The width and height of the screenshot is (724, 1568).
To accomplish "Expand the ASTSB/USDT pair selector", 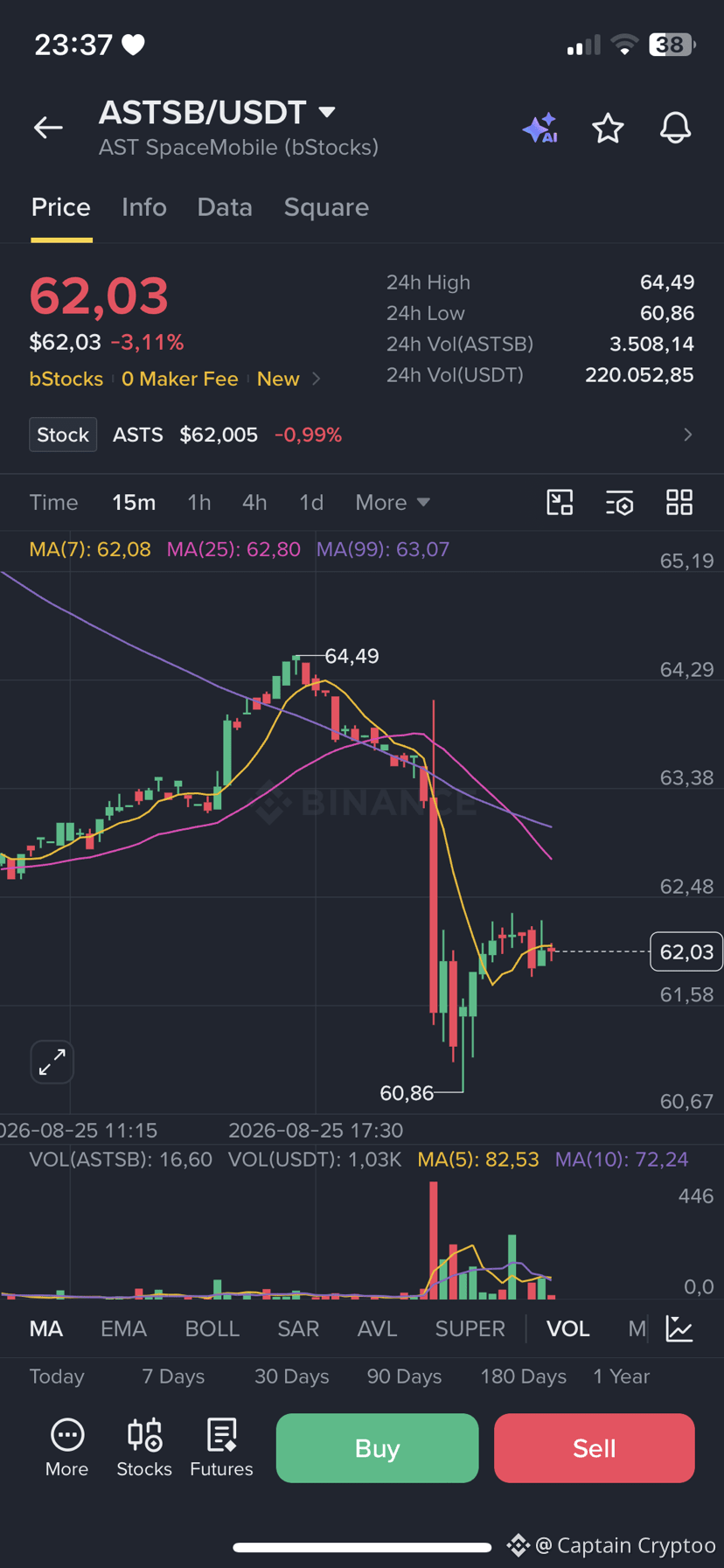I will (x=327, y=112).
